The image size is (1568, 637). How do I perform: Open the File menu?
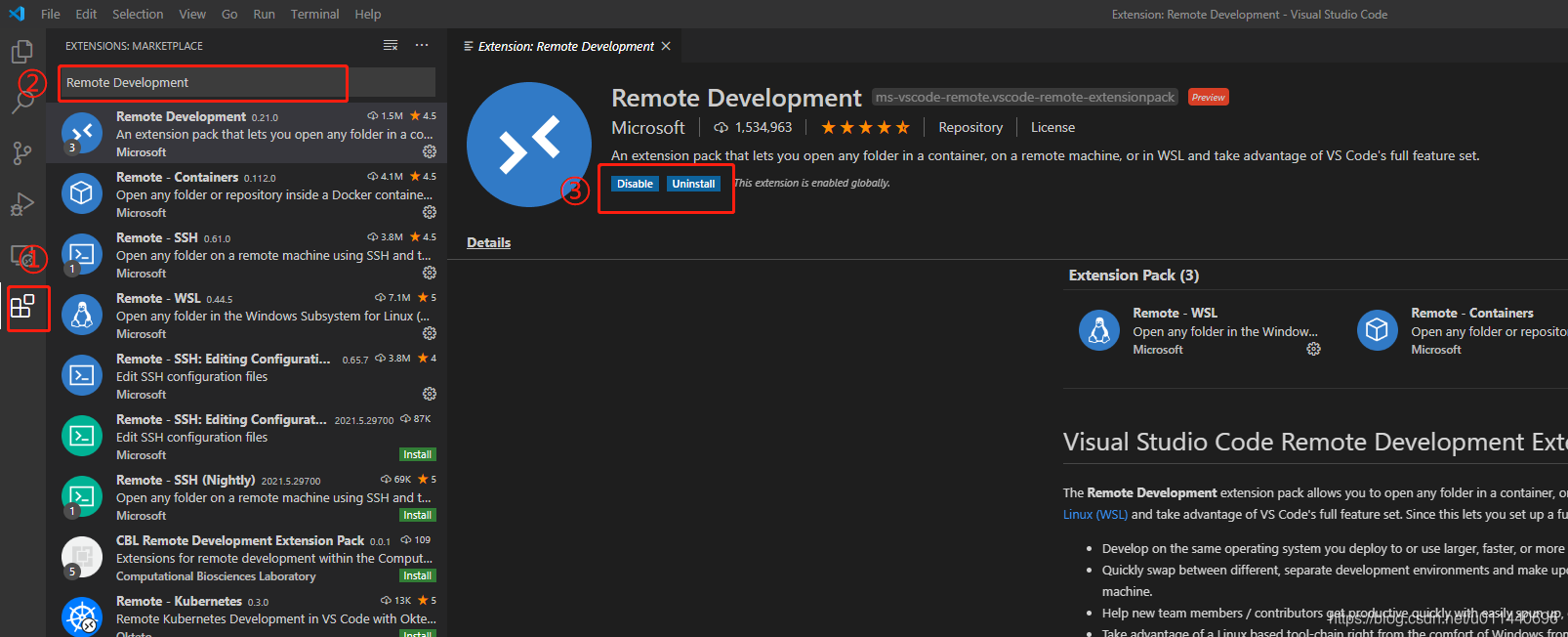51,14
